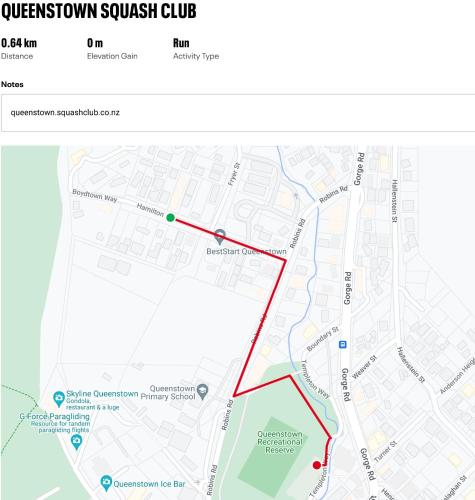Click the 0 m elevation gain value
Screen dimensions: 475x500
[95, 43]
